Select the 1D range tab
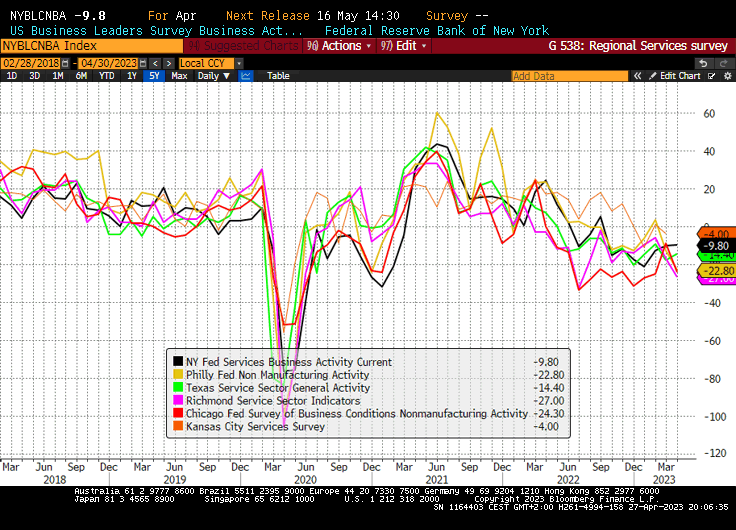Viewport: 736px width, 530px height. click(x=12, y=76)
